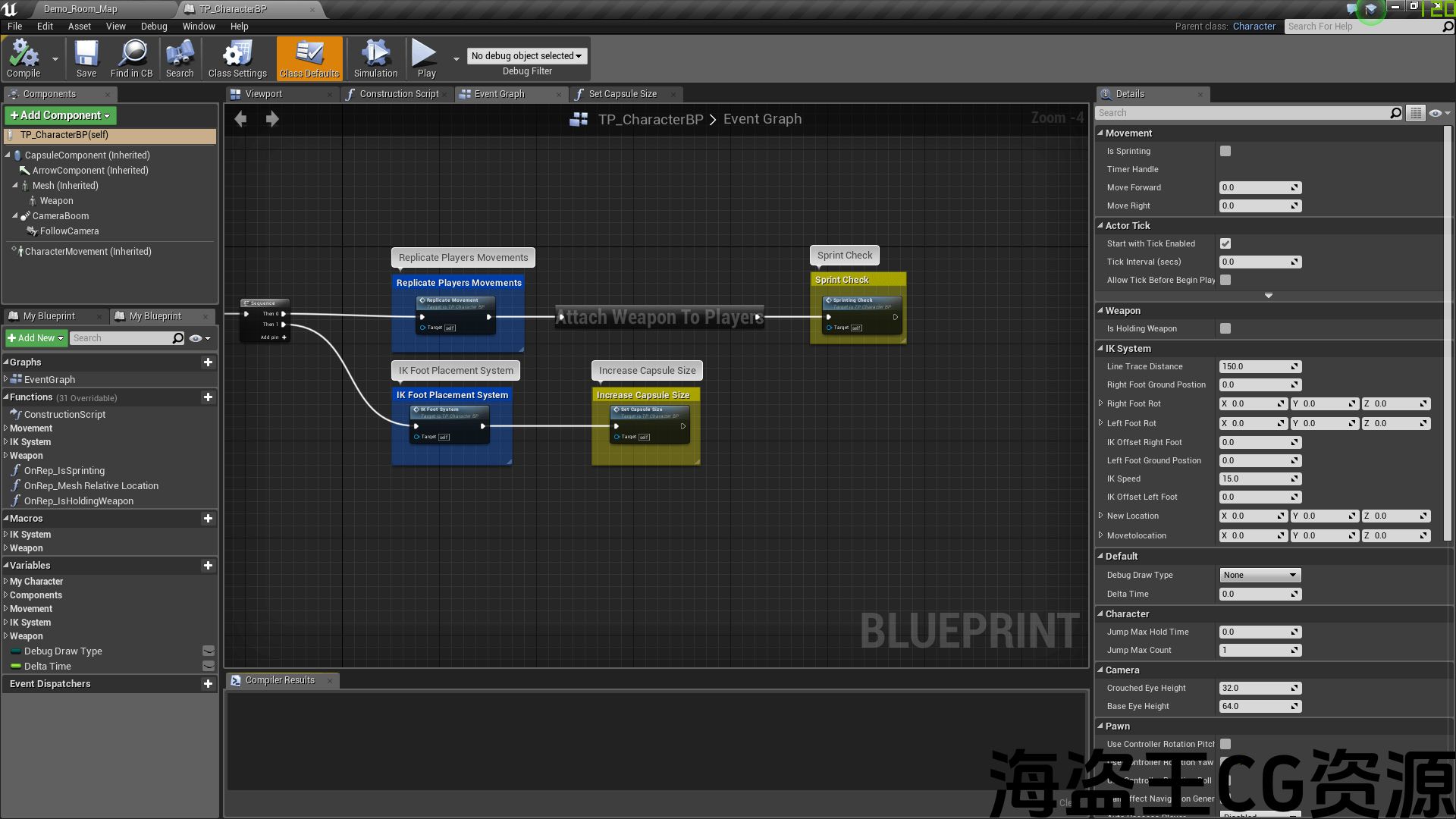The image size is (1456, 819).
Task: Open Debug Draw Type None dropdown
Action: (1260, 575)
